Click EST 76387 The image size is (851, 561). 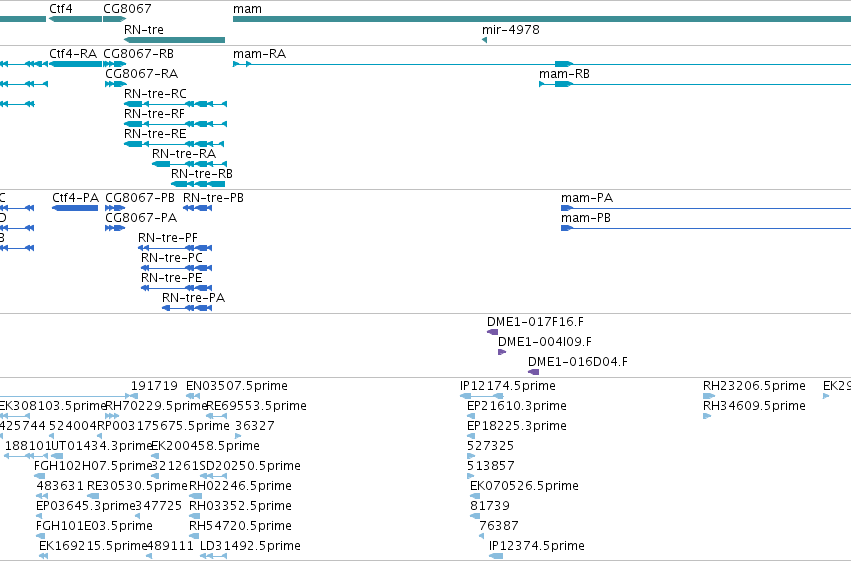pos(481,536)
